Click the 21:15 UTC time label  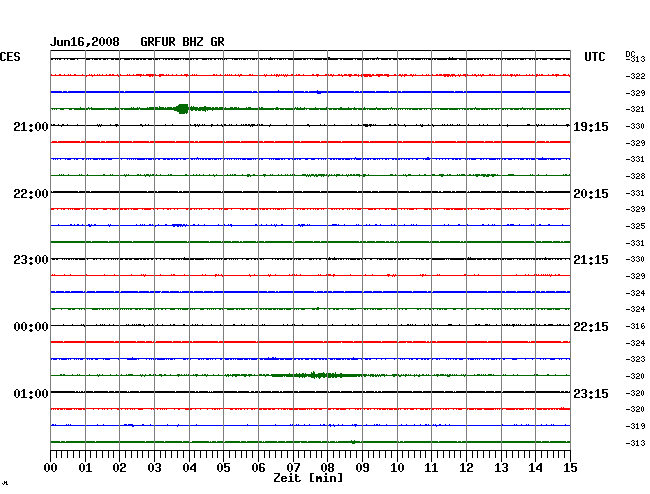pos(591,260)
